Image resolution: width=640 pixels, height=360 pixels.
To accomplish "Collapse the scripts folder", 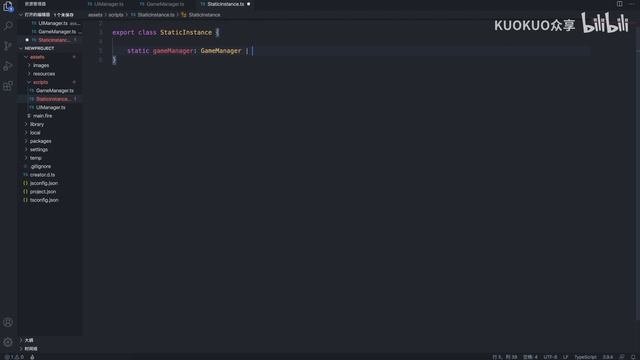I will point(40,82).
